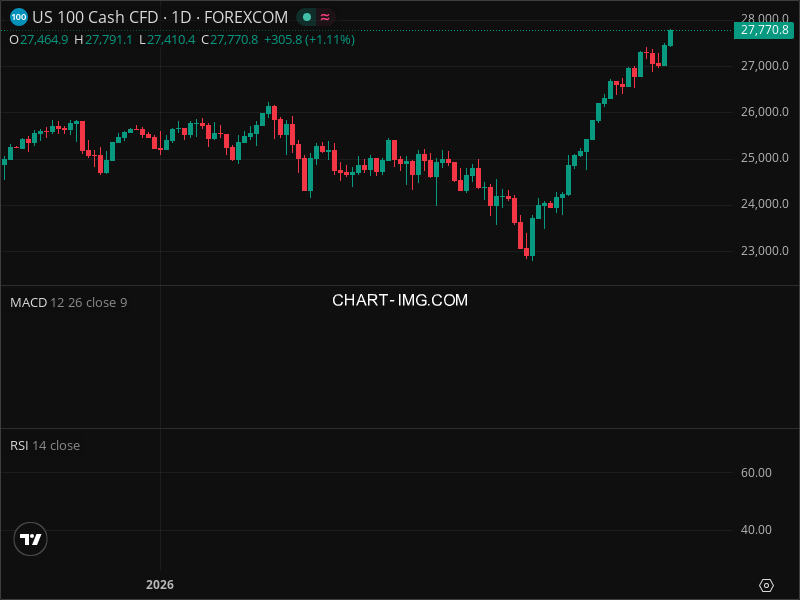
Task: Click the high value 27,791.1
Action: pos(108,40)
